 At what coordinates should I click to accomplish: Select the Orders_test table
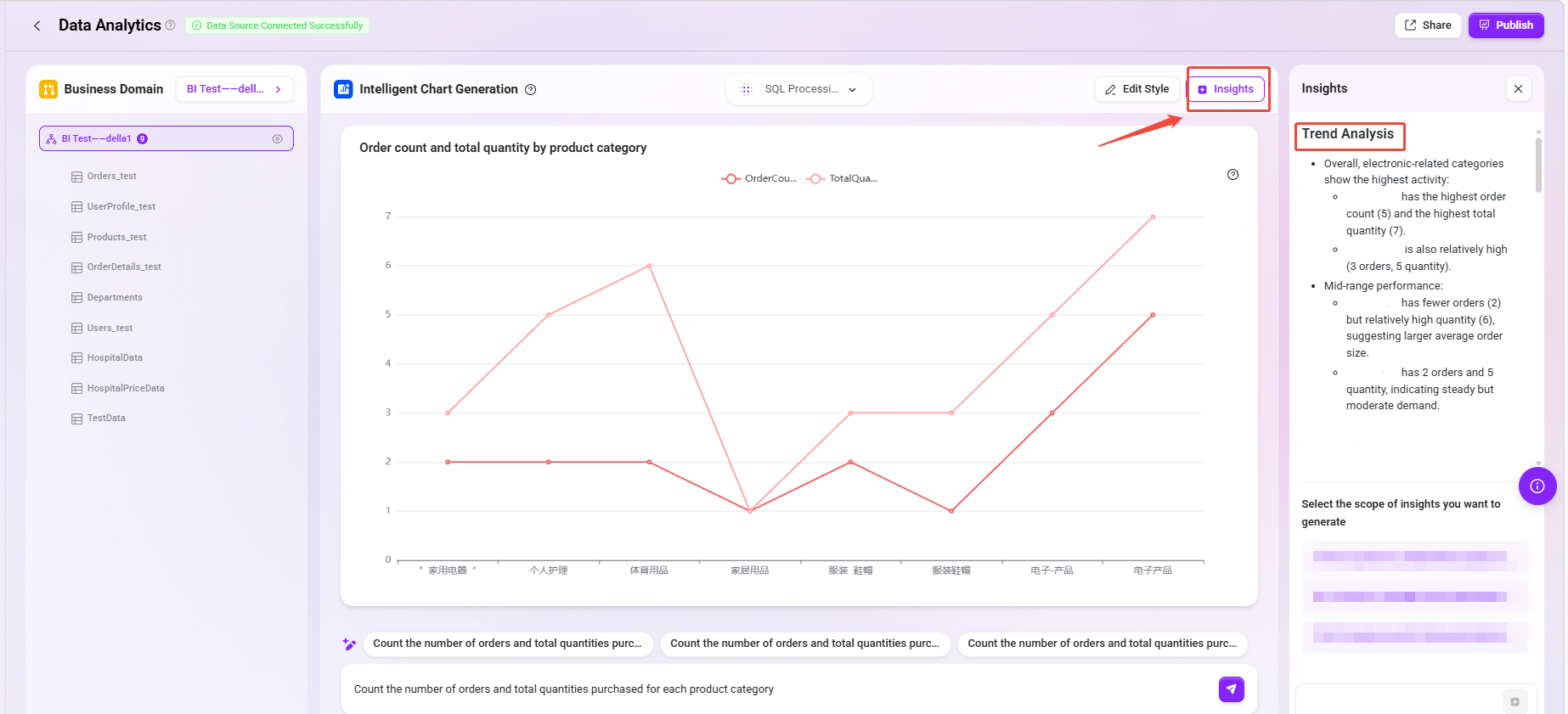coord(111,177)
